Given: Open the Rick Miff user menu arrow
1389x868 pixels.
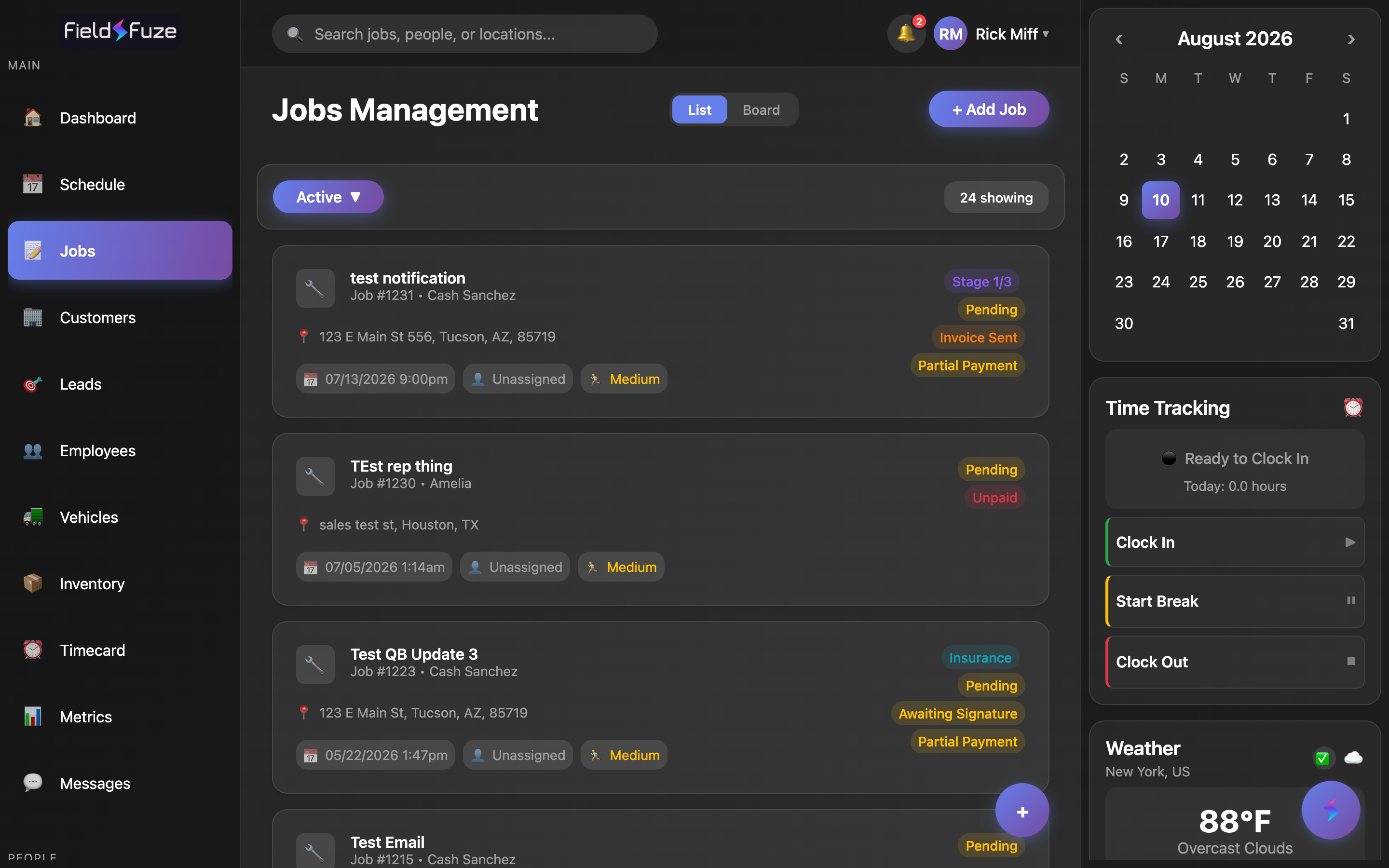Looking at the screenshot, I should point(1046,34).
